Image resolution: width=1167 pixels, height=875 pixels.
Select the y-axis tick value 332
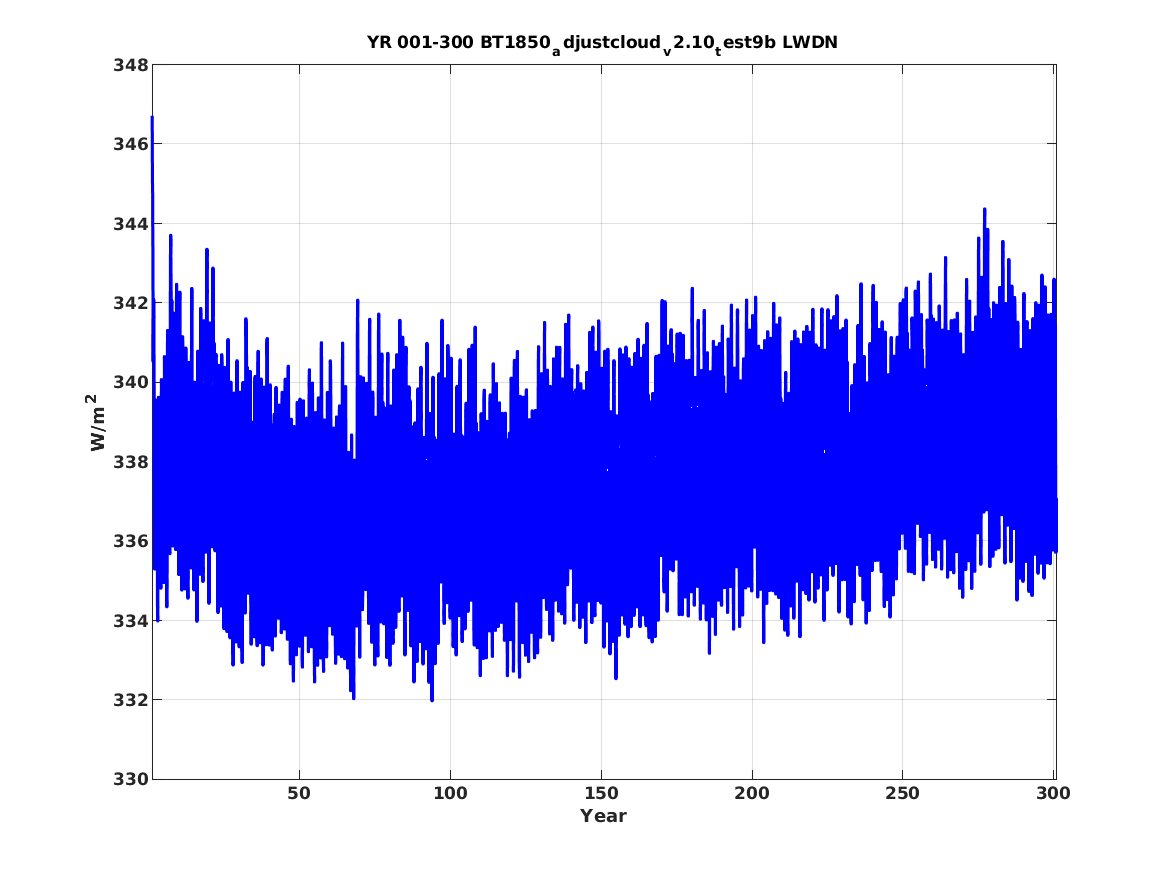[130, 700]
